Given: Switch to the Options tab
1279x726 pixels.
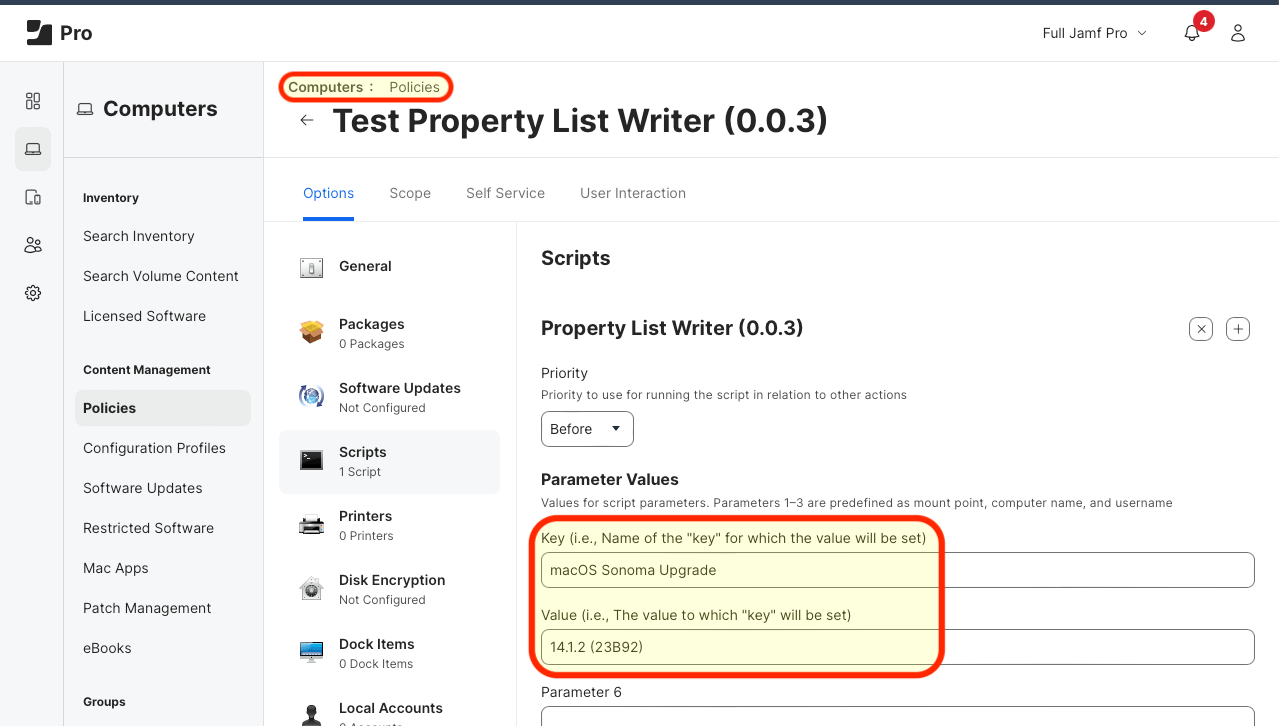Looking at the screenshot, I should [x=328, y=193].
